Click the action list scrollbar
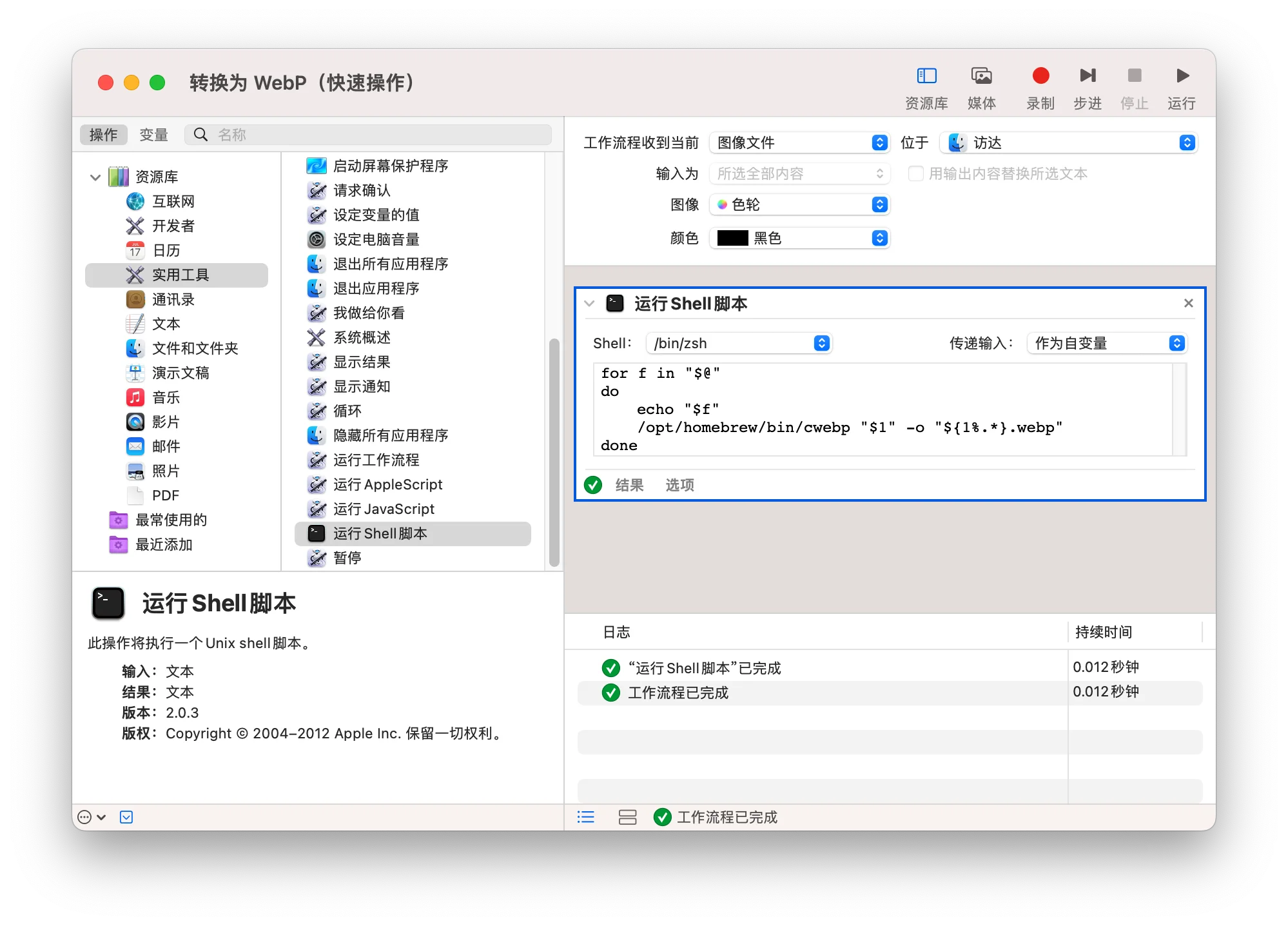1288x926 pixels. coord(554,451)
